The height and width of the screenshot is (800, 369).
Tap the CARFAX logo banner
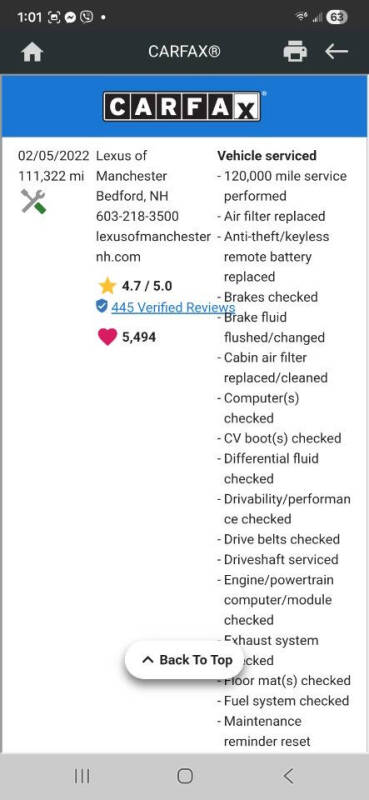[x=182, y=106]
